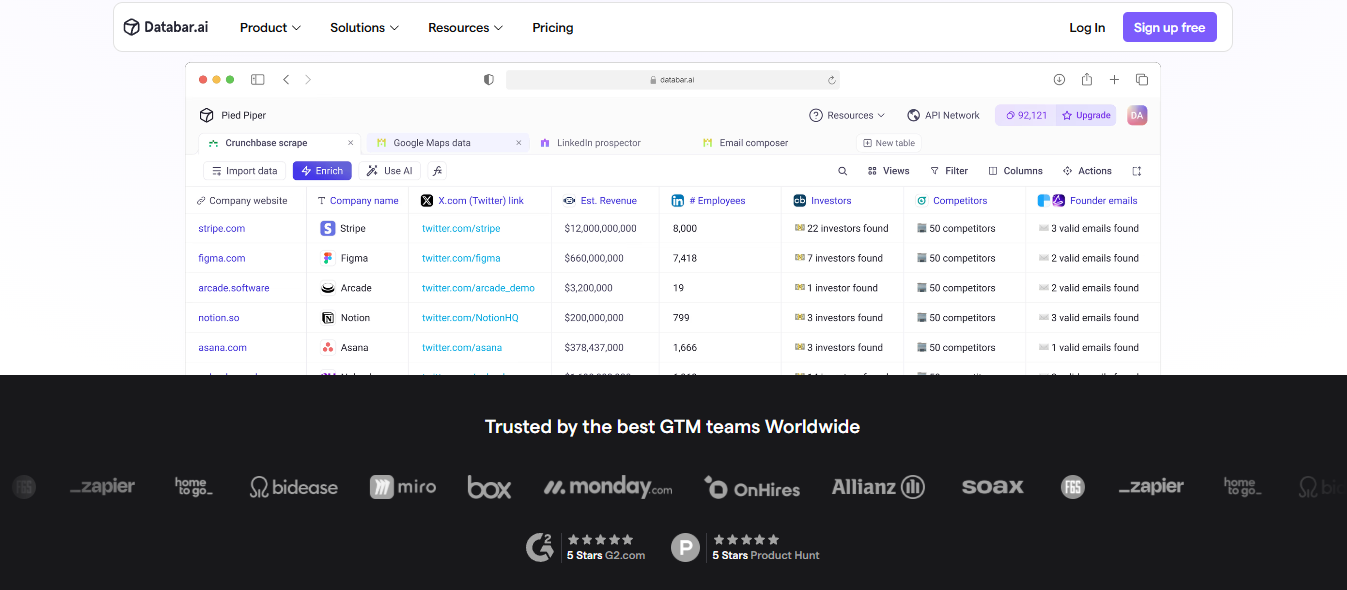The image size is (1347, 590).
Task: Click the Founder emails column header
Action: point(1088,201)
